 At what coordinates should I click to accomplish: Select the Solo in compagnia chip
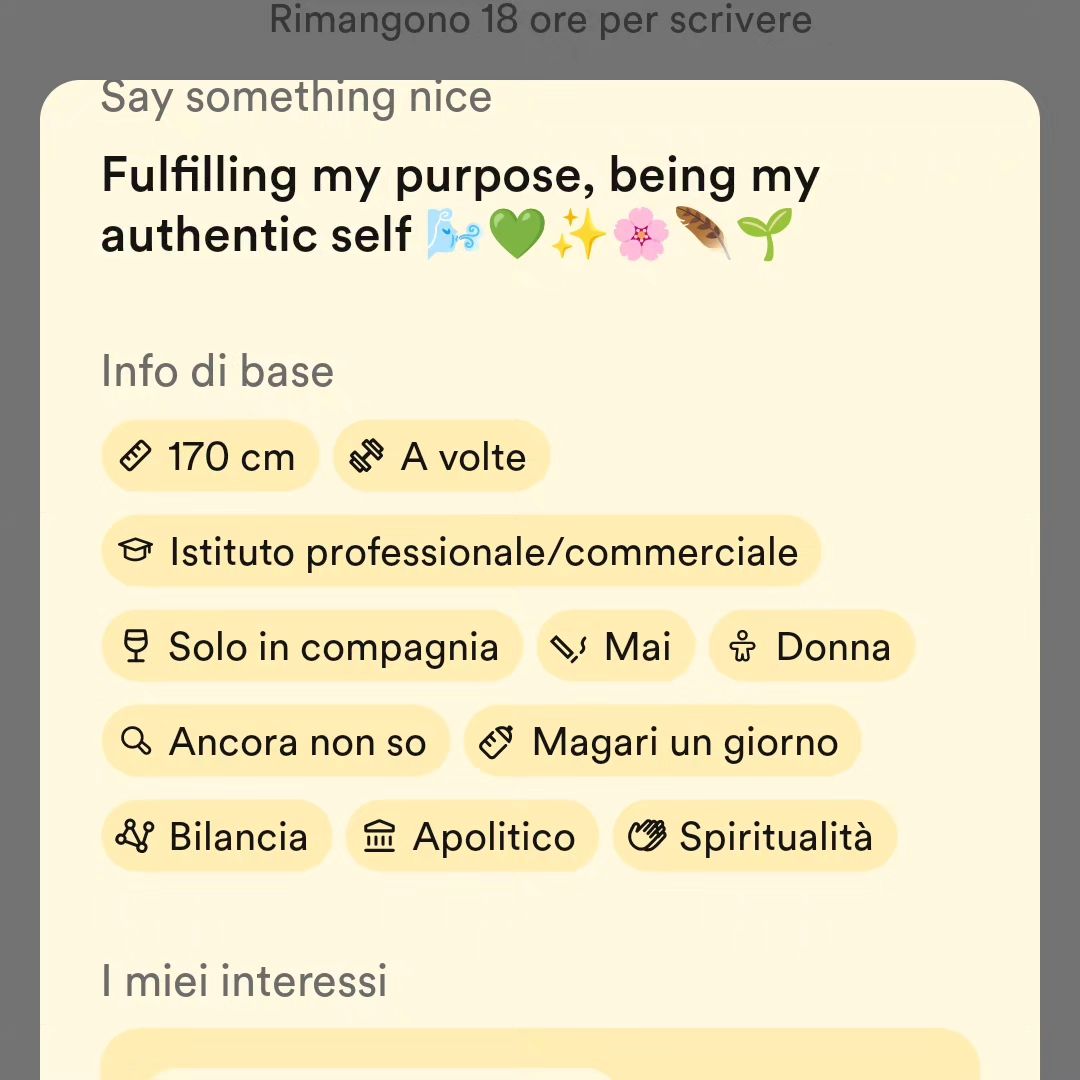click(312, 646)
